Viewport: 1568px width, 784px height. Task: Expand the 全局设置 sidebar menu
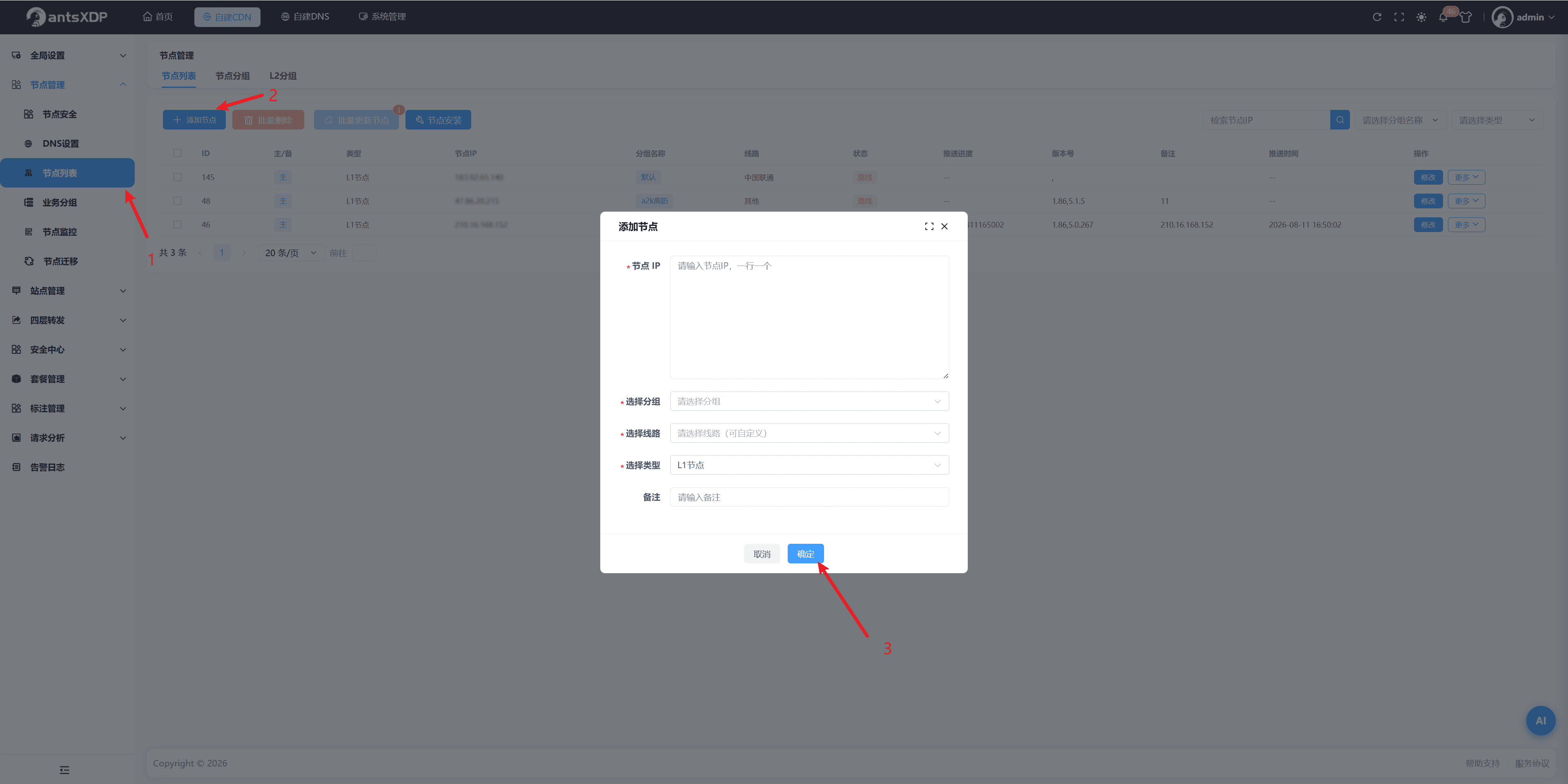tap(67, 55)
